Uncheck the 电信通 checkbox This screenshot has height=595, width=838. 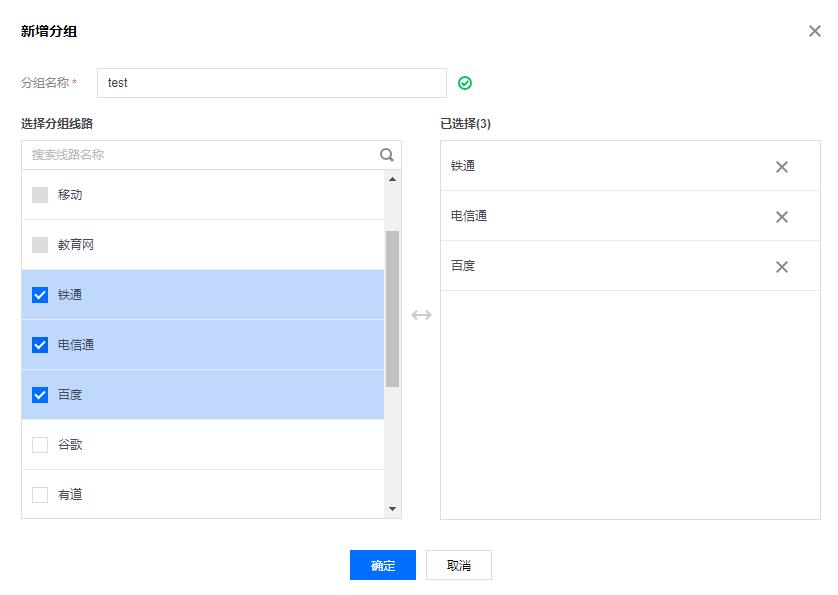click(40, 345)
